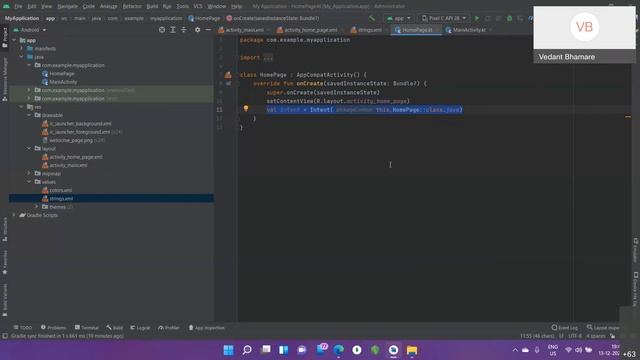The width and height of the screenshot is (640, 360).
Task: Open the app run configuration dropdown
Action: (398, 18)
